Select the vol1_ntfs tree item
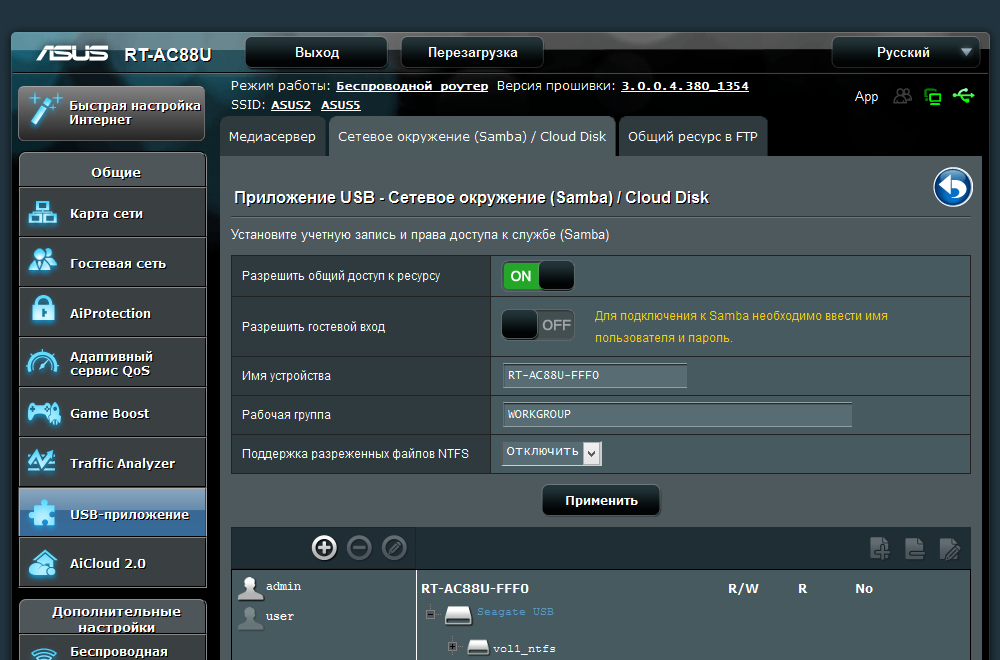1000x660 pixels. (524, 649)
